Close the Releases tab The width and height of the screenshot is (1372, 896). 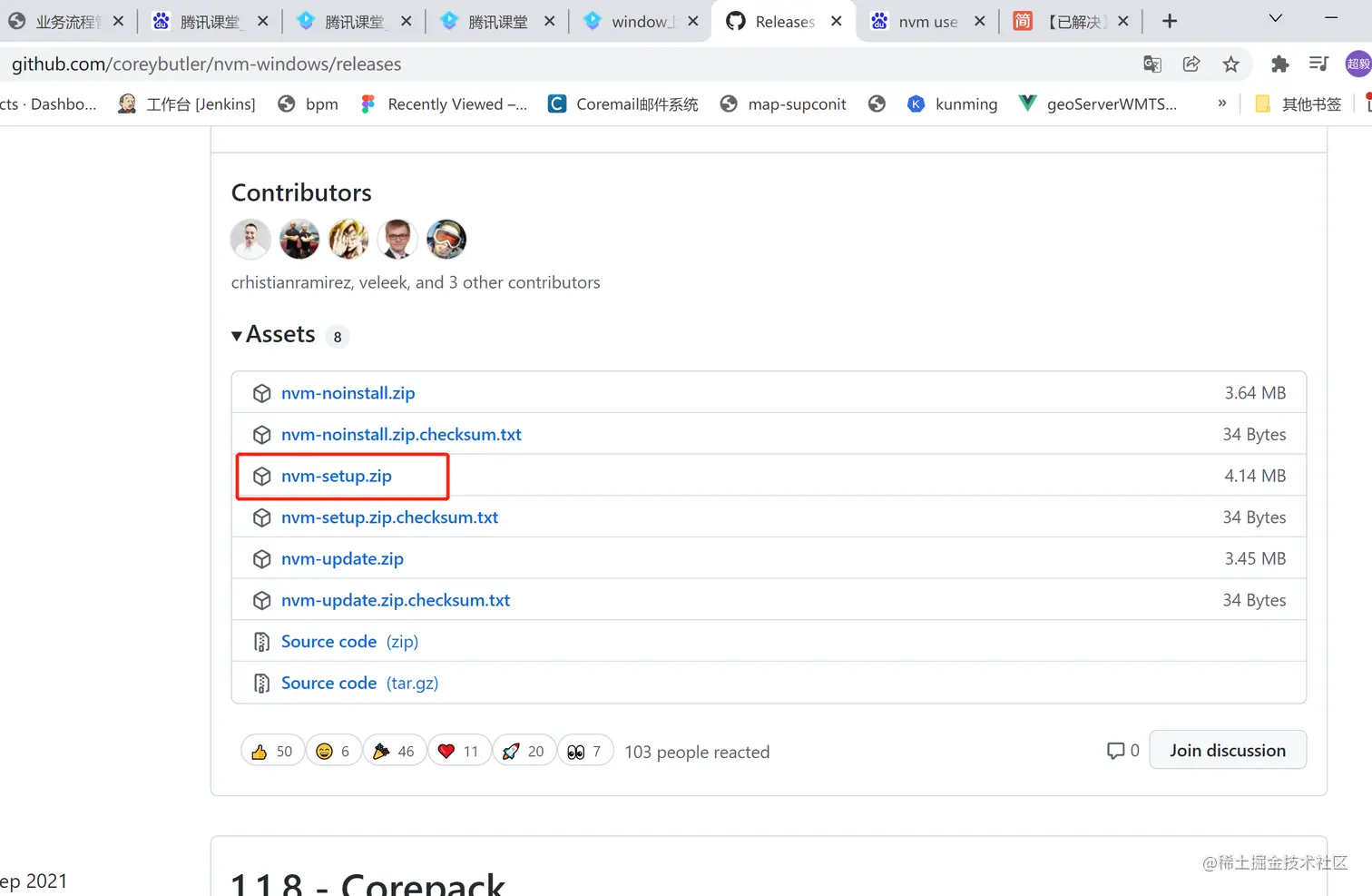tap(837, 21)
